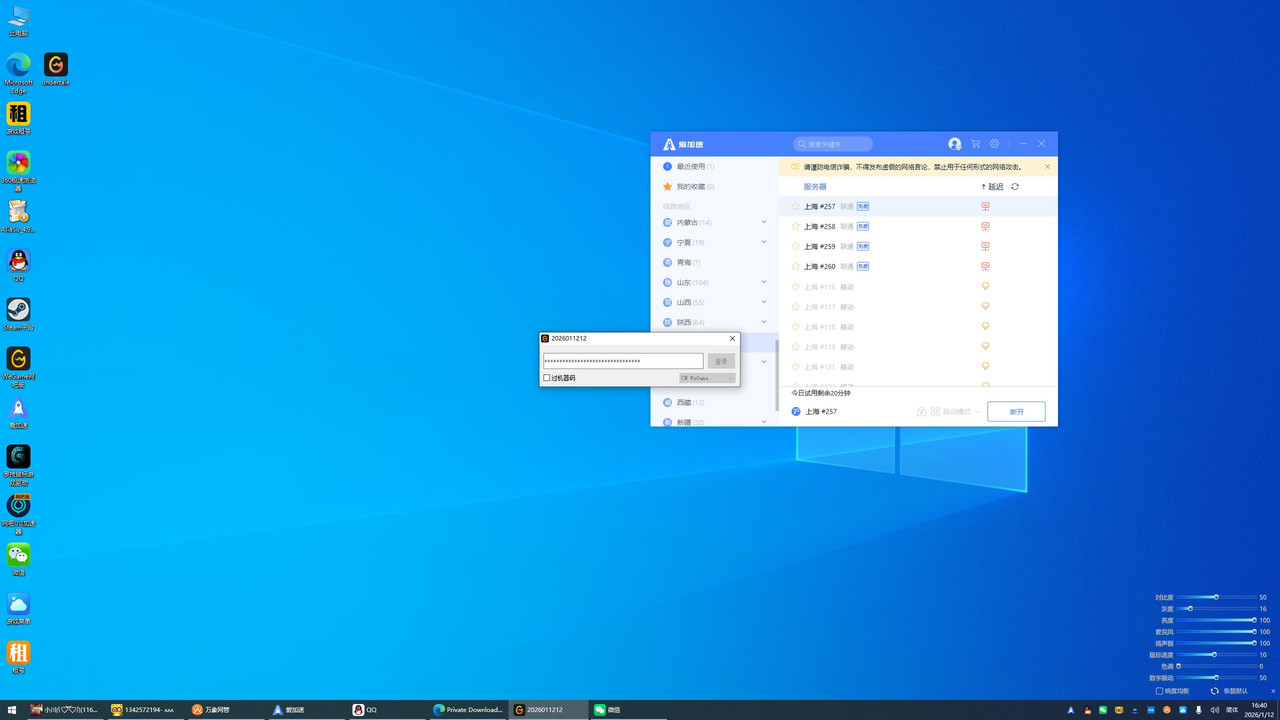
Task: Click the system tray clock 16:40
Action: coord(1260,710)
